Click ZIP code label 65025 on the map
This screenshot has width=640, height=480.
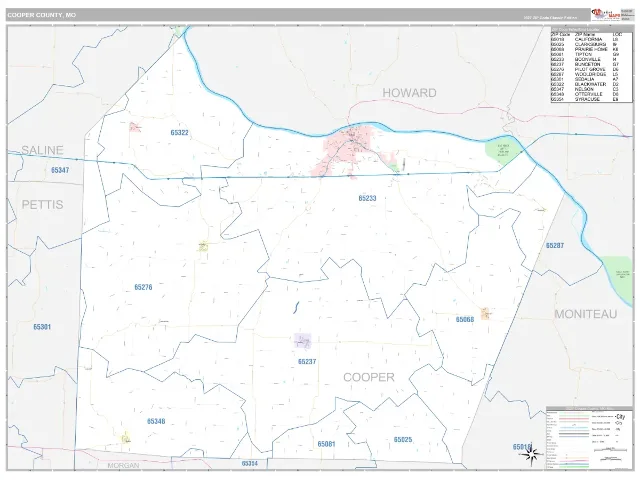pos(403,440)
